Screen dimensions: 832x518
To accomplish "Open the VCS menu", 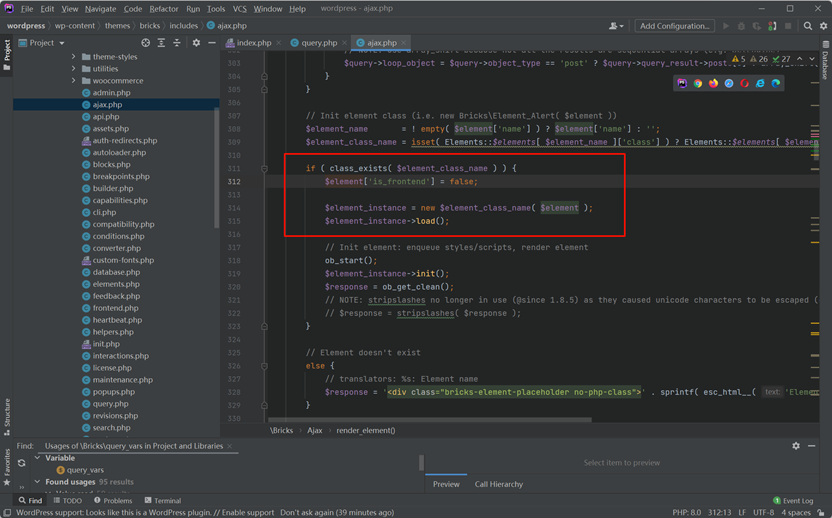I will coord(239,8).
